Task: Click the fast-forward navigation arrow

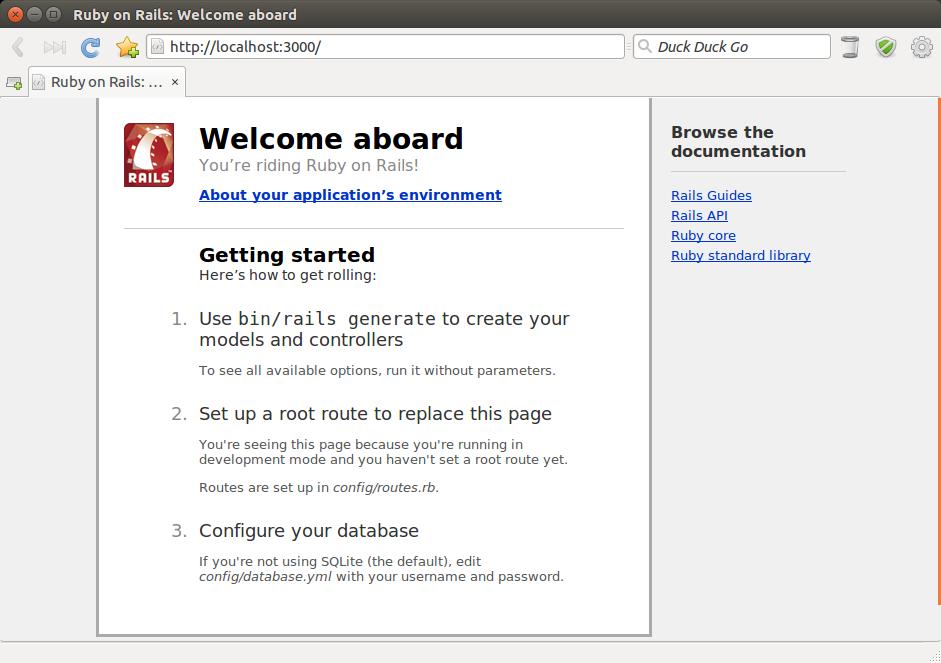Action: [55, 47]
